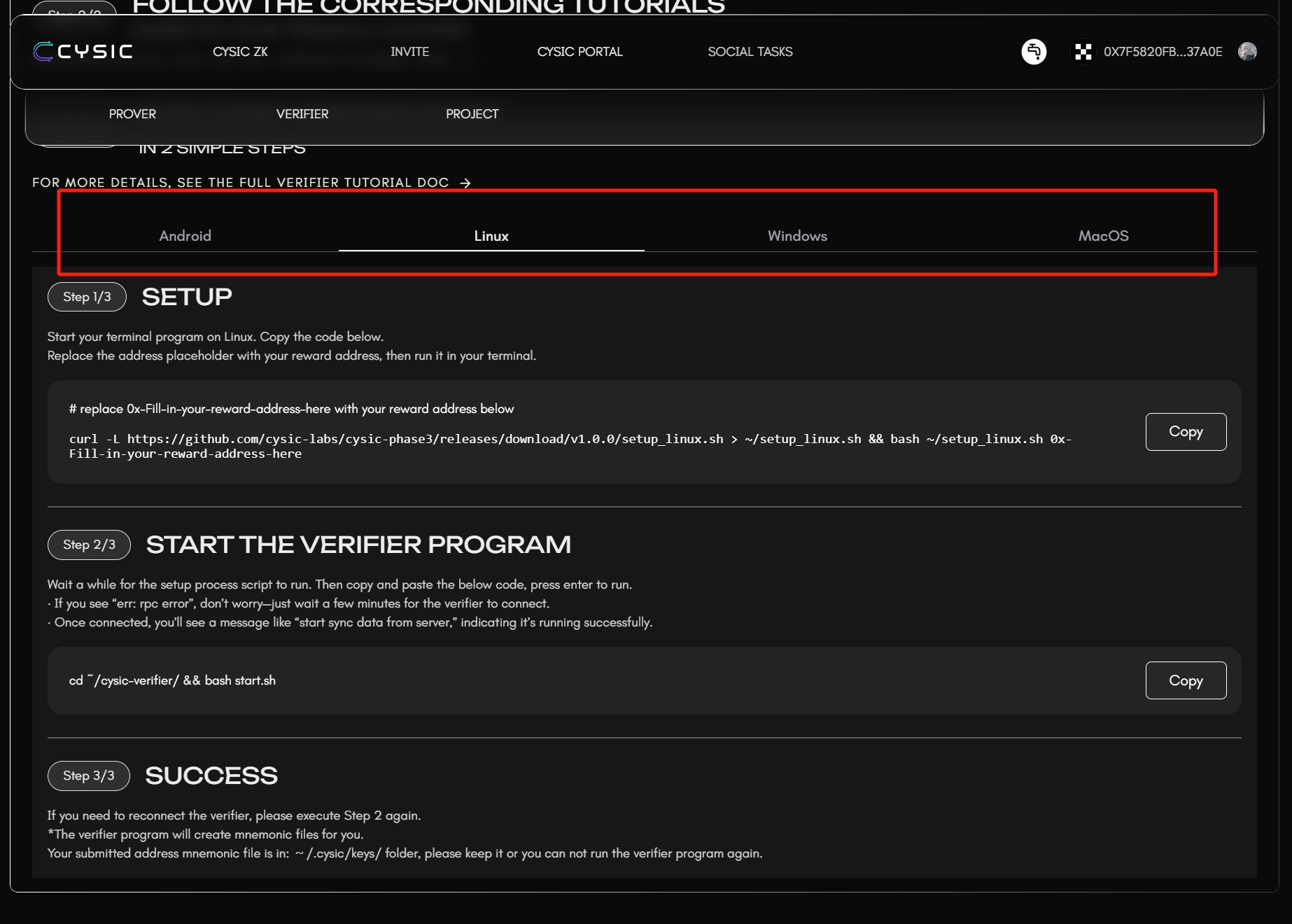Click the START THE VERIFIER PROGRAM heading
This screenshot has width=1292, height=924.
(358, 545)
